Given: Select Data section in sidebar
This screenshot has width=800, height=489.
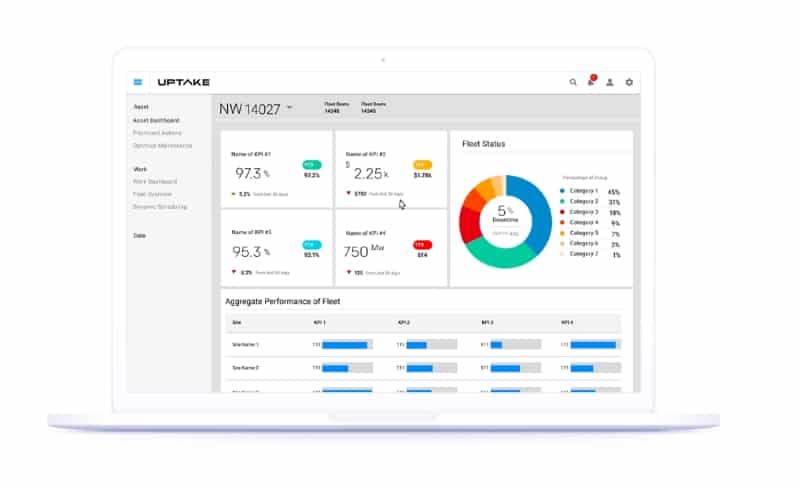Looking at the screenshot, I should (x=139, y=236).
